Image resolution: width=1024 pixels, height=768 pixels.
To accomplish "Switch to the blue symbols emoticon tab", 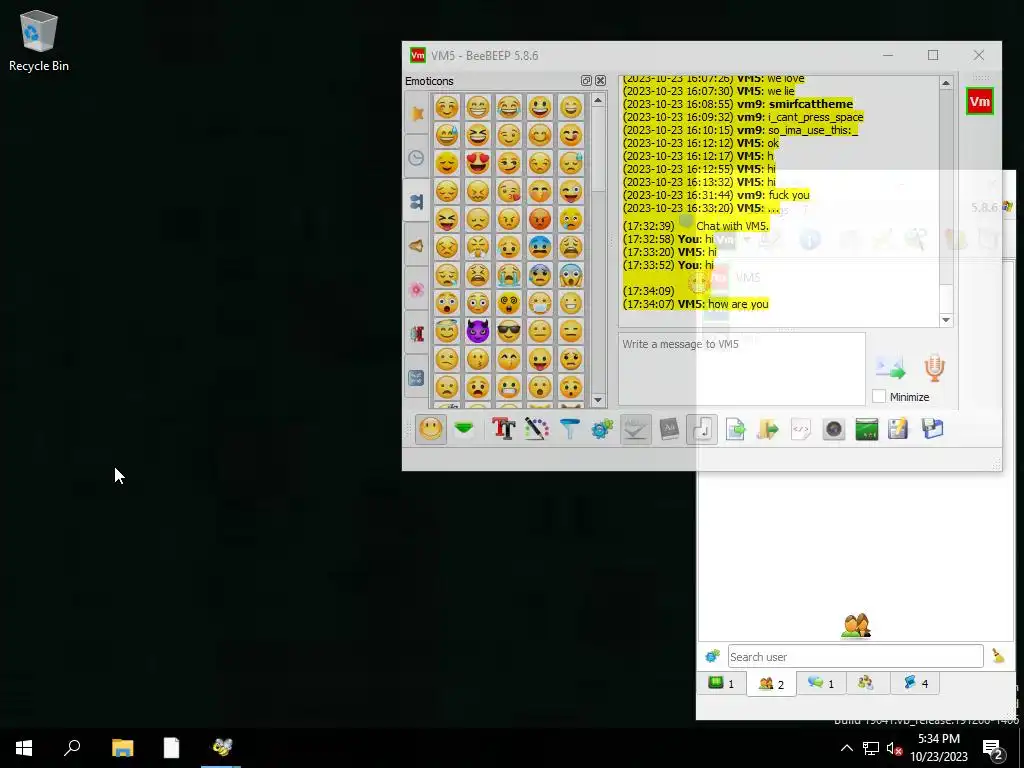I will (416, 377).
